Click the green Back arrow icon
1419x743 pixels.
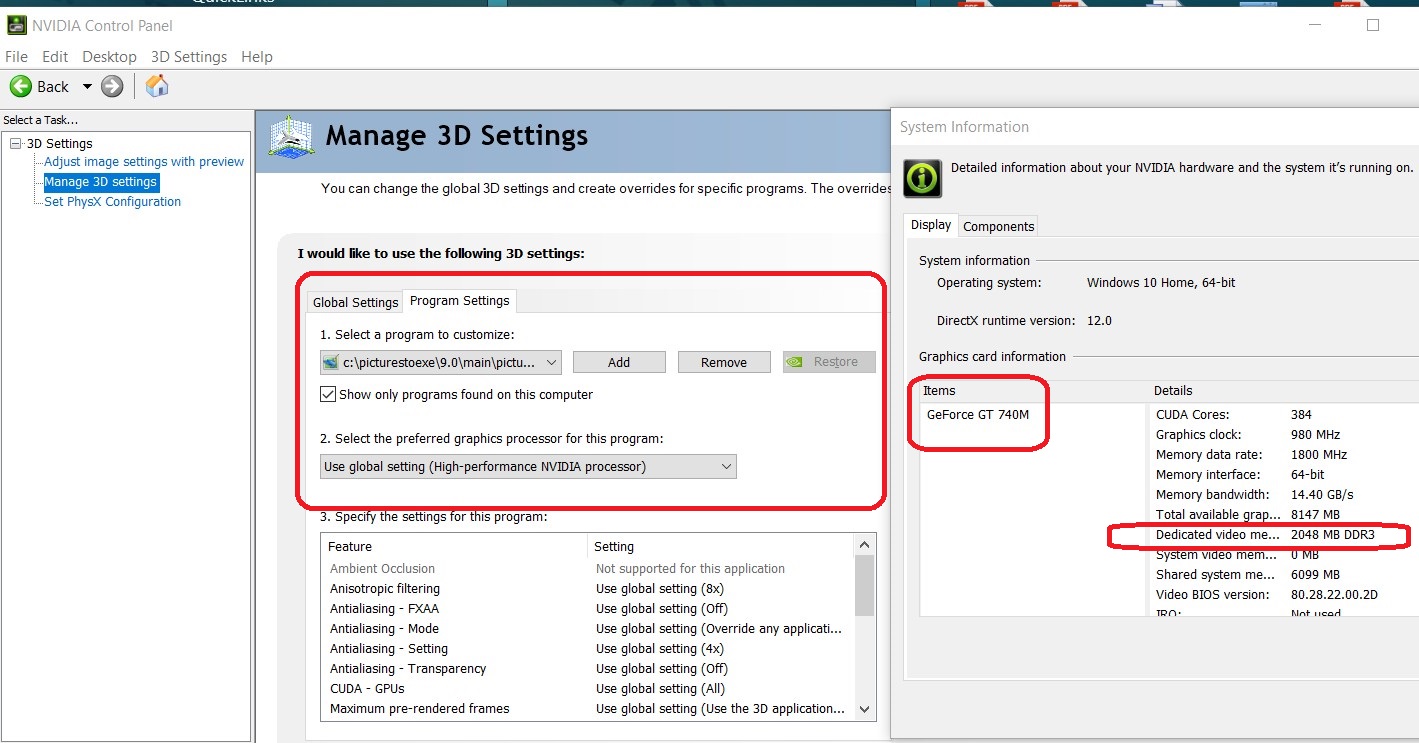click(21, 87)
